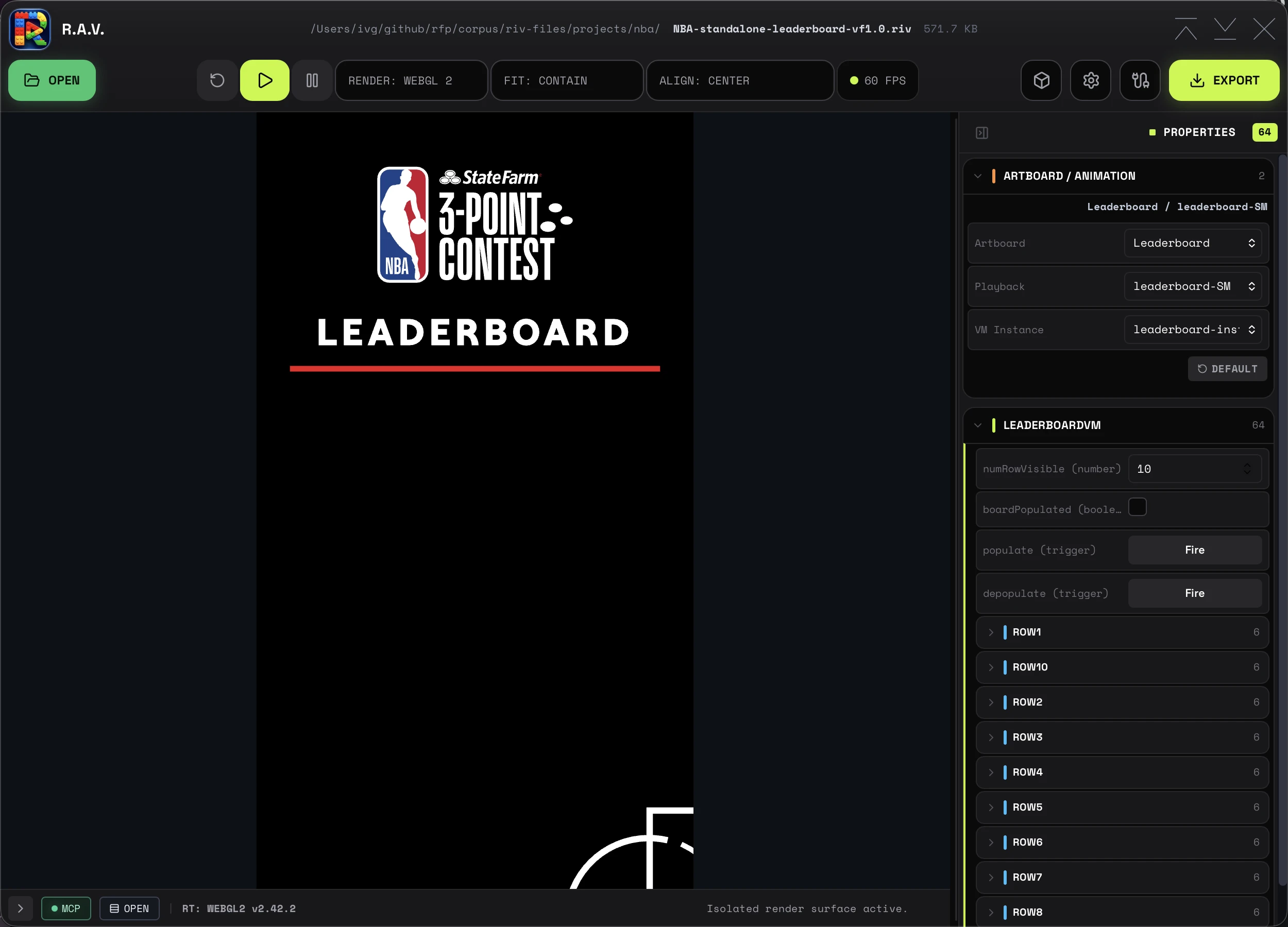Expand the ROW4 group
This screenshot has height=927, width=1288.
tap(1122, 772)
